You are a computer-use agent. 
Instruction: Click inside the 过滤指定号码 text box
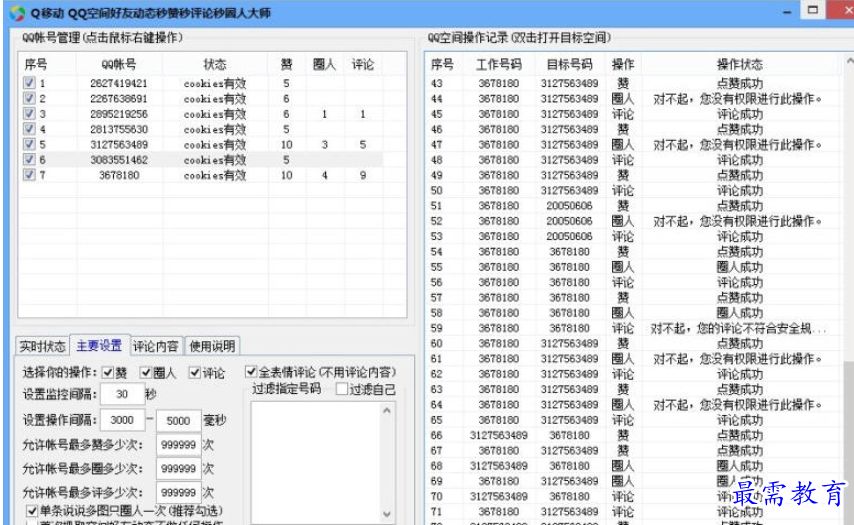click(316, 462)
